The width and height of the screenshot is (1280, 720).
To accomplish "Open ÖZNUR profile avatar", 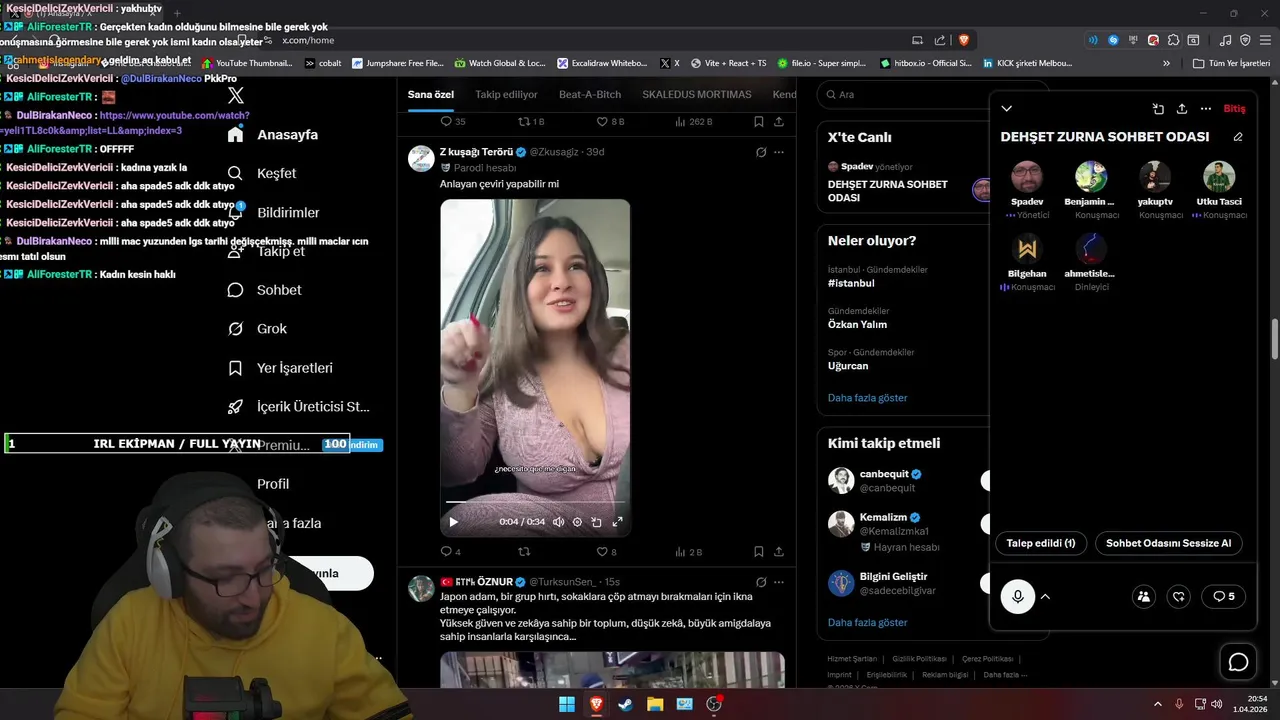I will point(421,588).
